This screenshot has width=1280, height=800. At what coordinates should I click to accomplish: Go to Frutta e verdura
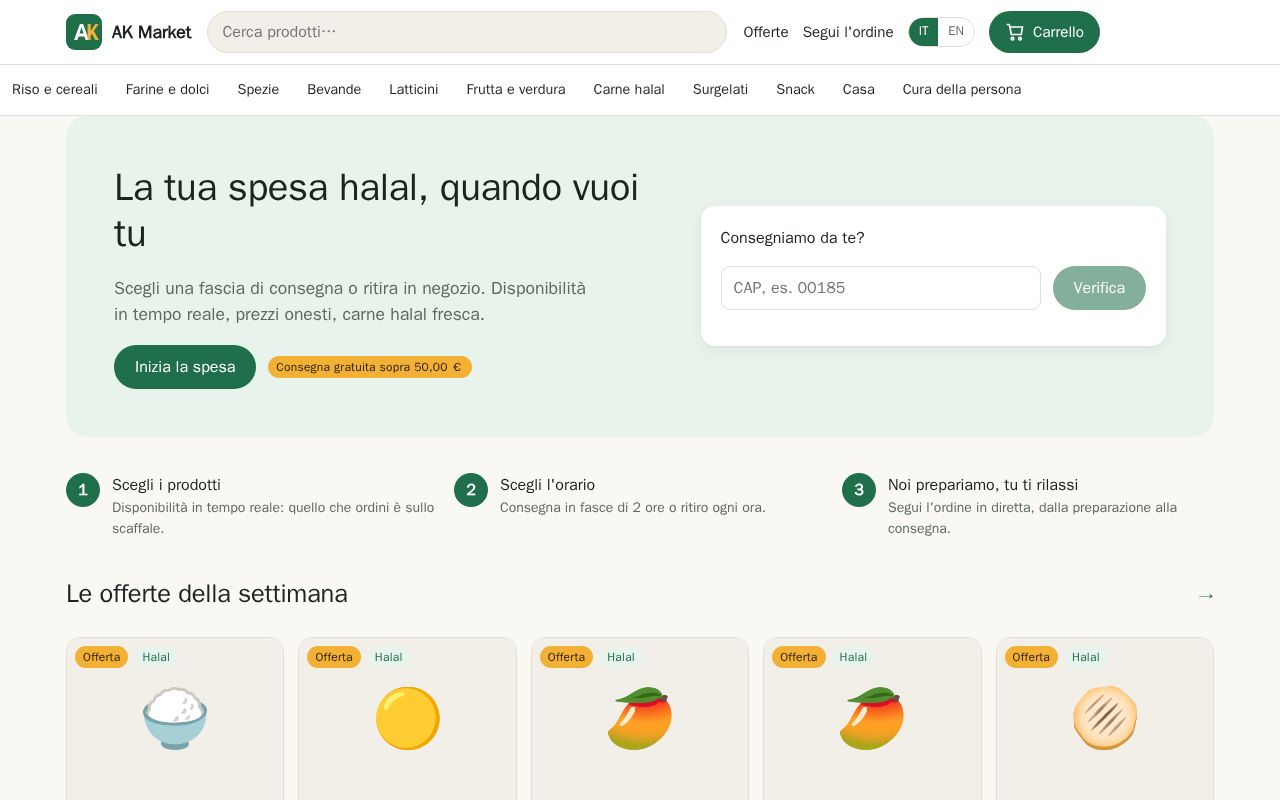coord(516,90)
